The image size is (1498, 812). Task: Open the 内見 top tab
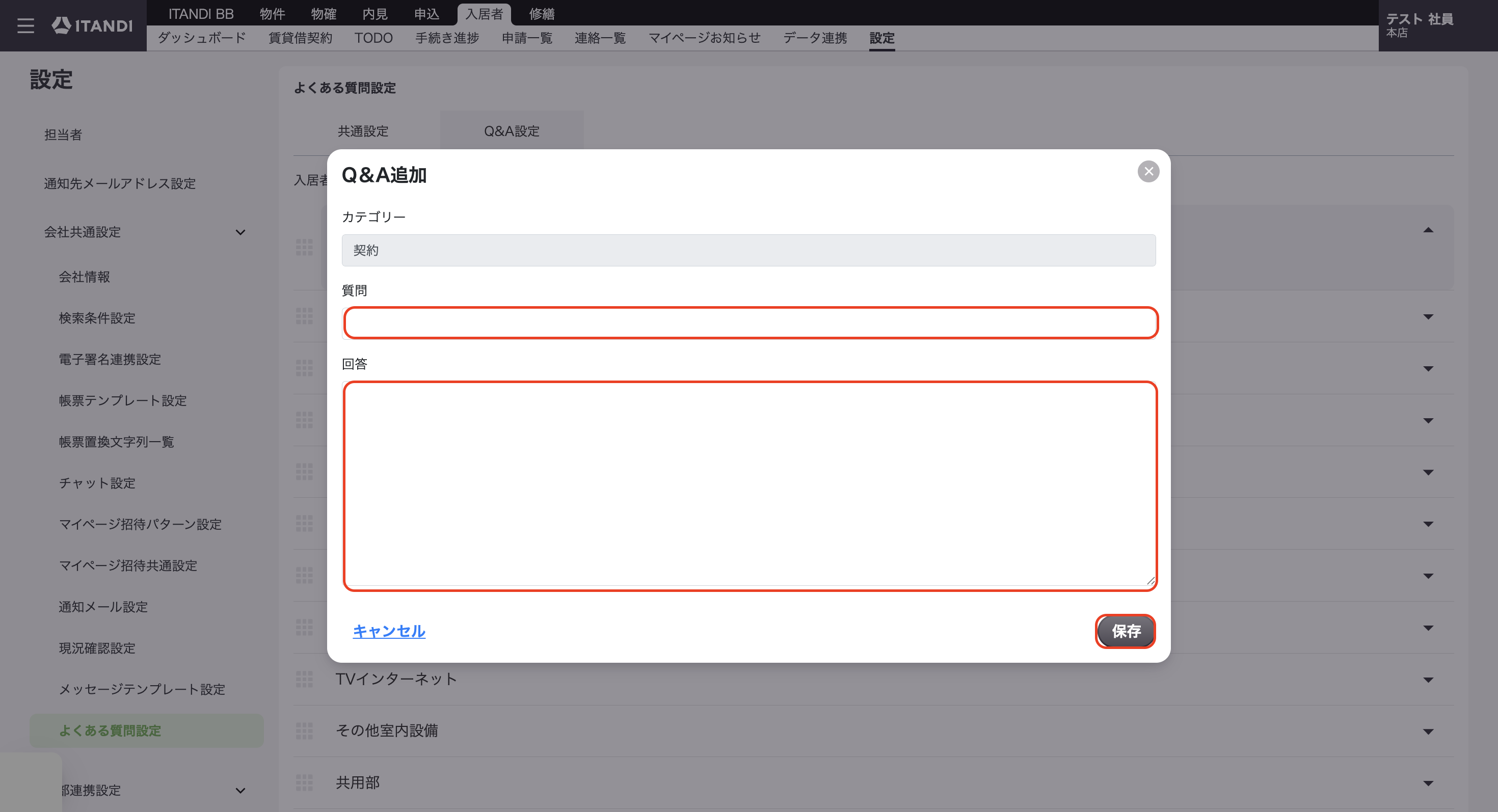point(374,13)
